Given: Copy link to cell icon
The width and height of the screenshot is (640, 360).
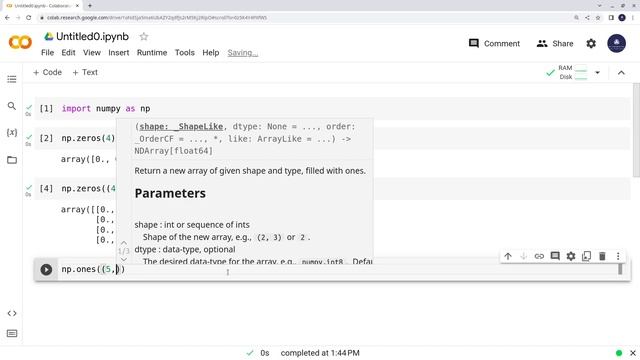Looking at the screenshot, I should 539,256.
